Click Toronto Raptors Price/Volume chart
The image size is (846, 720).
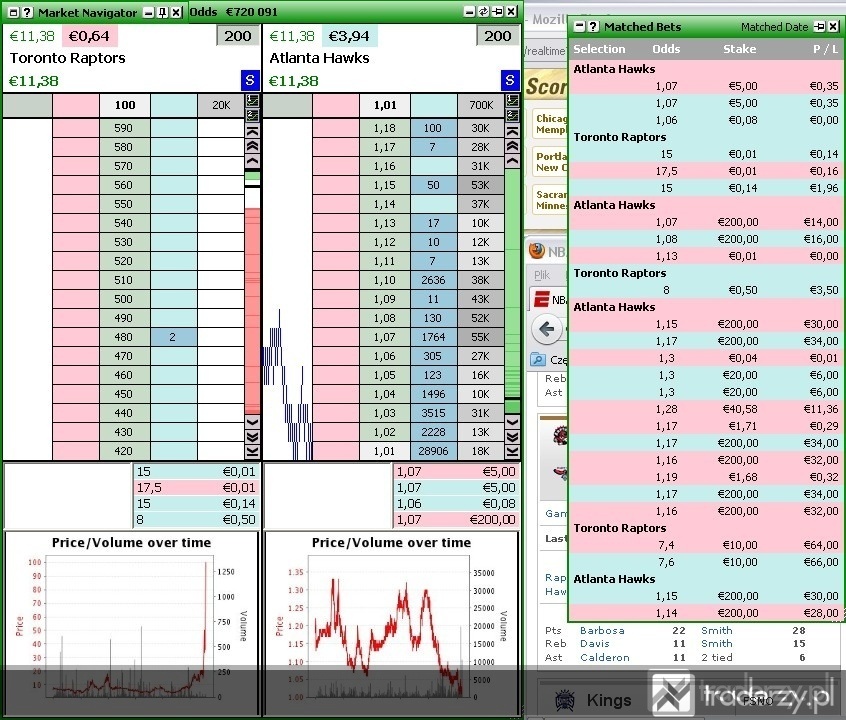coord(131,624)
